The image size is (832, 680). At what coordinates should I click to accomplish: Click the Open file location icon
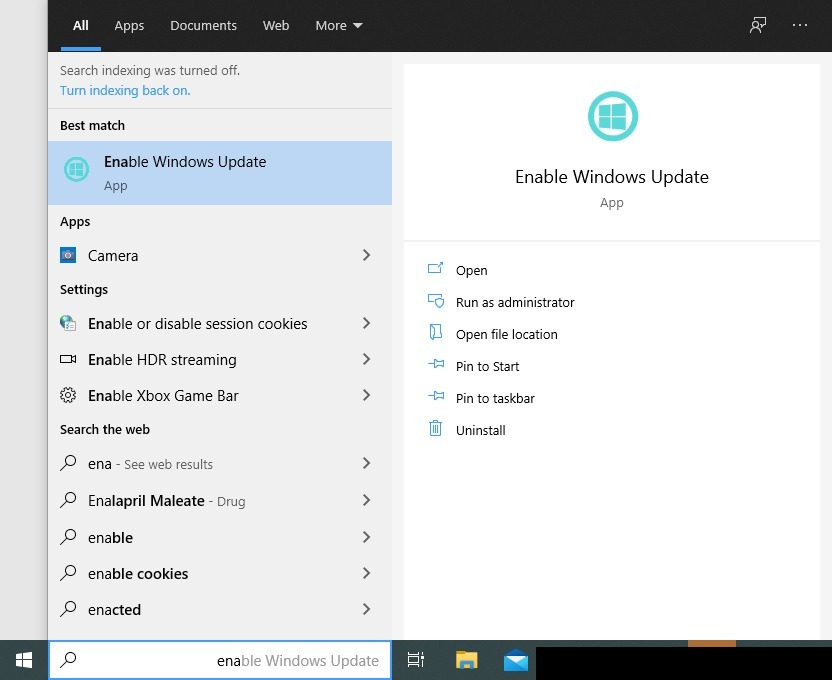coord(435,332)
